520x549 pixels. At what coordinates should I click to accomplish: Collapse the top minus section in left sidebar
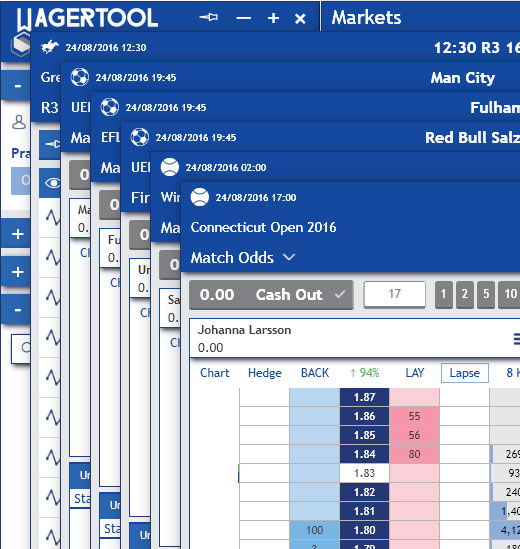pos(17,86)
